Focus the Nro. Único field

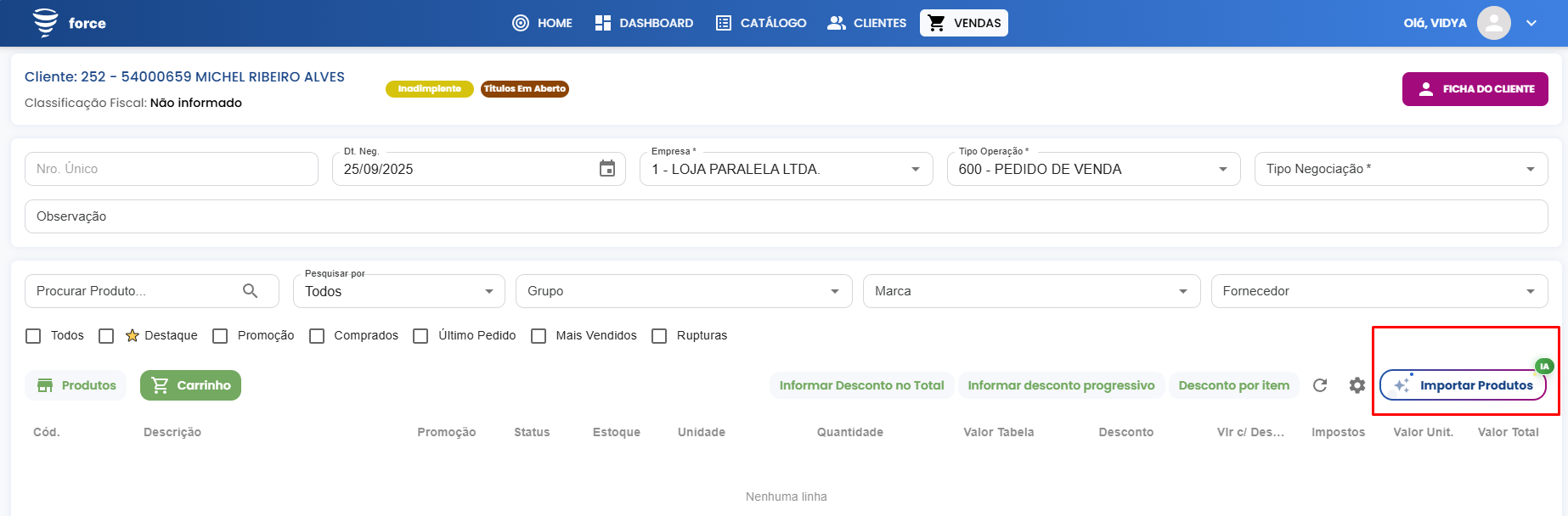click(x=172, y=169)
